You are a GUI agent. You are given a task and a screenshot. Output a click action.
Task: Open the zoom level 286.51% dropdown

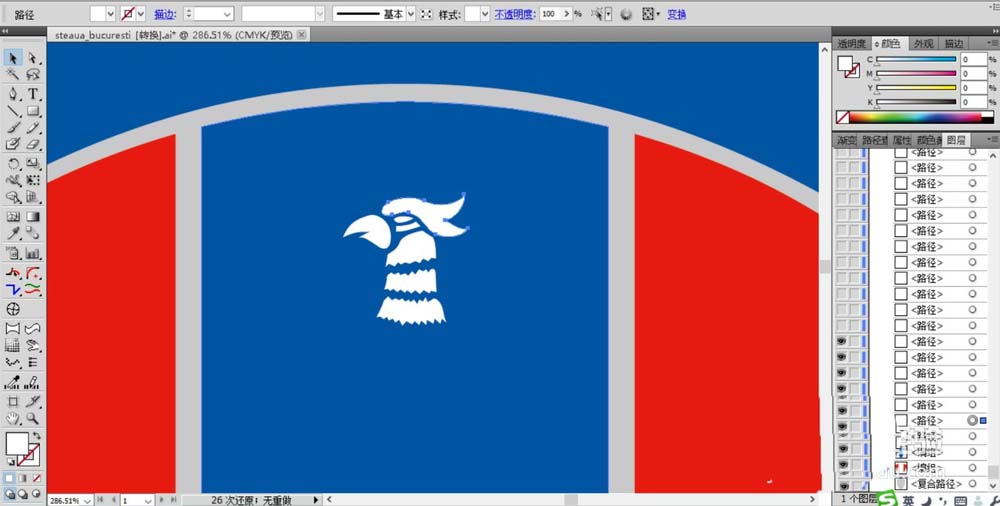coord(87,500)
